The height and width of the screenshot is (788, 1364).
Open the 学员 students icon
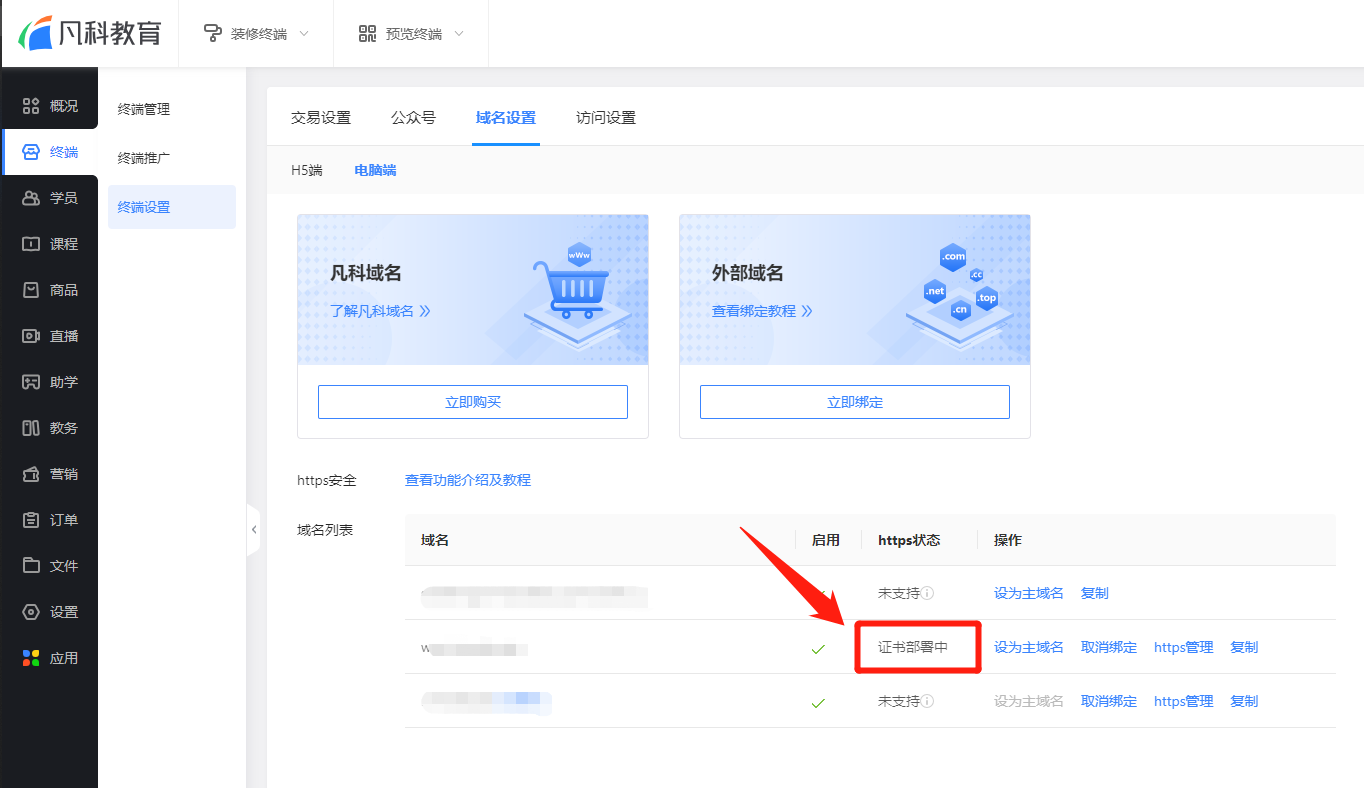tap(31, 198)
